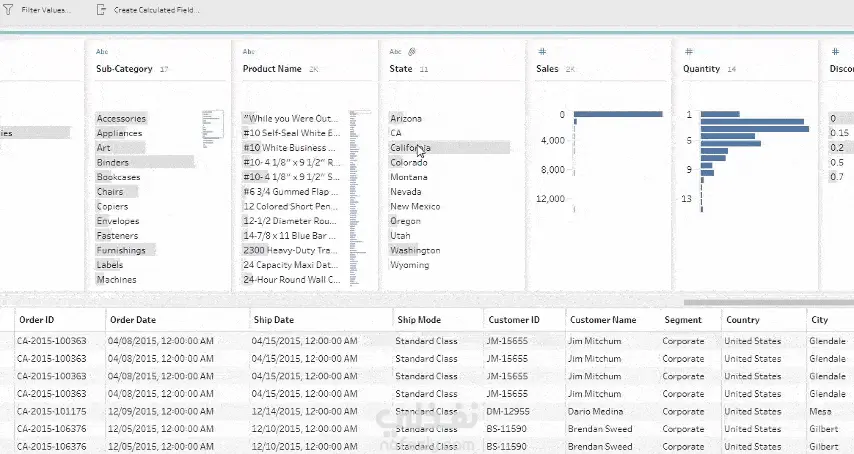Screen dimensions: 854x454
Task: Click the Abc data type icon for State
Action: click(x=395, y=52)
